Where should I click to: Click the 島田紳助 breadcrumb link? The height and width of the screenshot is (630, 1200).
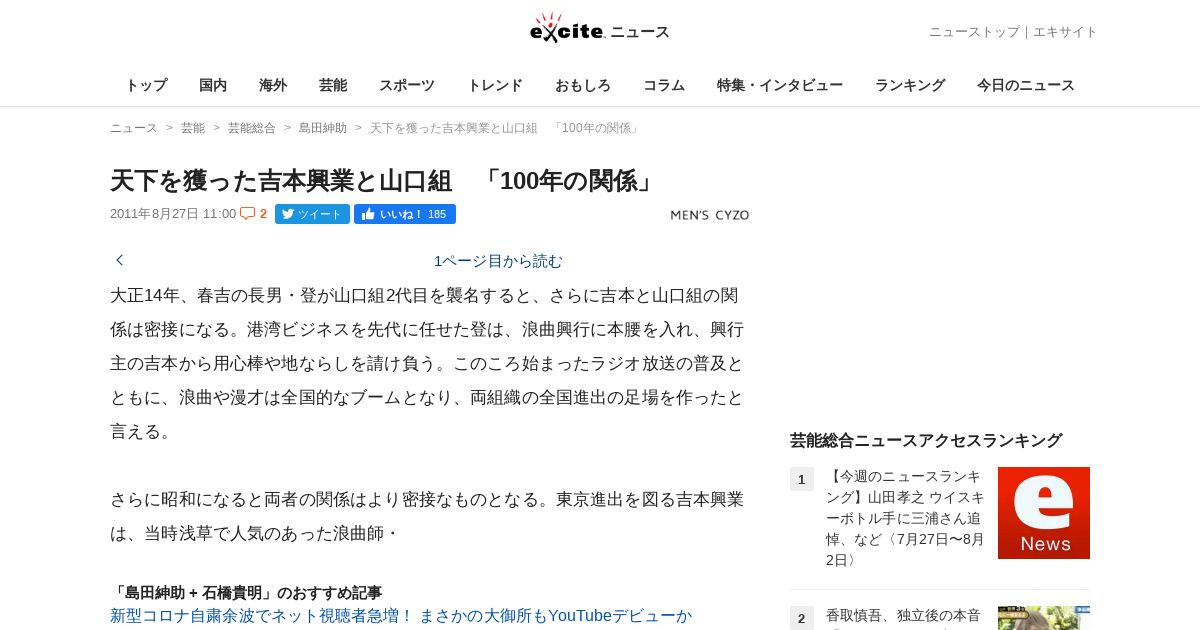tap(323, 128)
